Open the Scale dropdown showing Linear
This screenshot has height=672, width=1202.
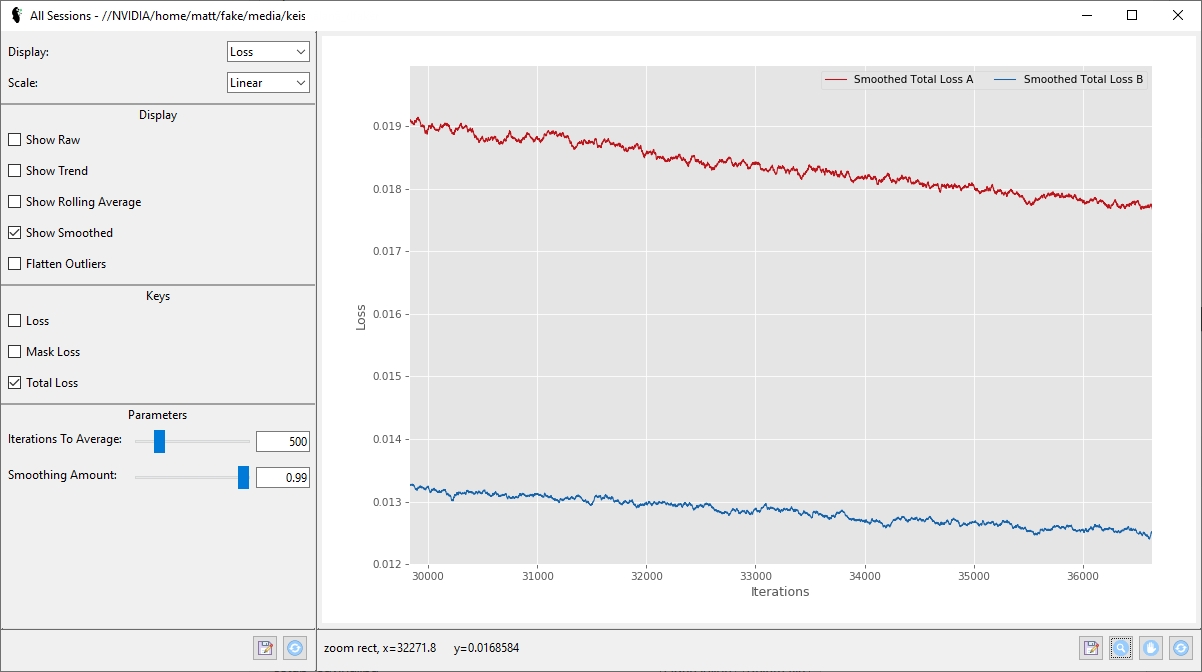coord(268,83)
